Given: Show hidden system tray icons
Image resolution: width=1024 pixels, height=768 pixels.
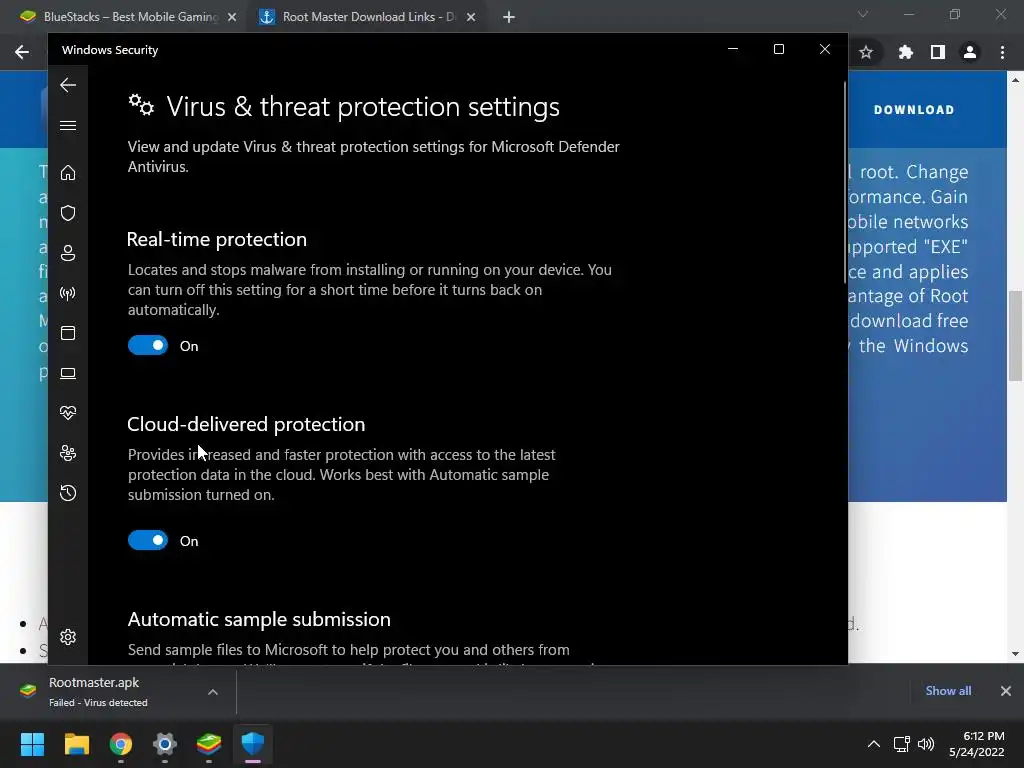Looking at the screenshot, I should point(873,744).
